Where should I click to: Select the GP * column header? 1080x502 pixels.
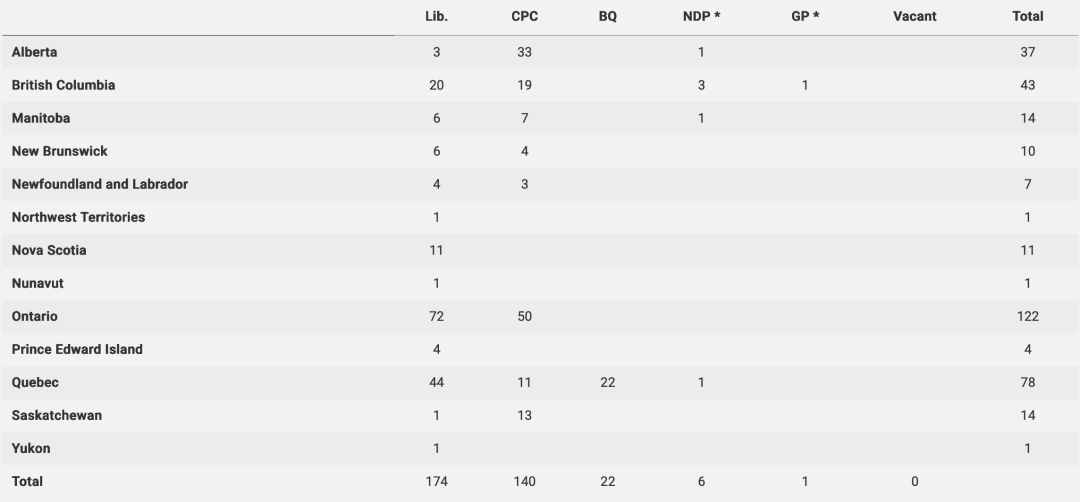click(x=805, y=16)
